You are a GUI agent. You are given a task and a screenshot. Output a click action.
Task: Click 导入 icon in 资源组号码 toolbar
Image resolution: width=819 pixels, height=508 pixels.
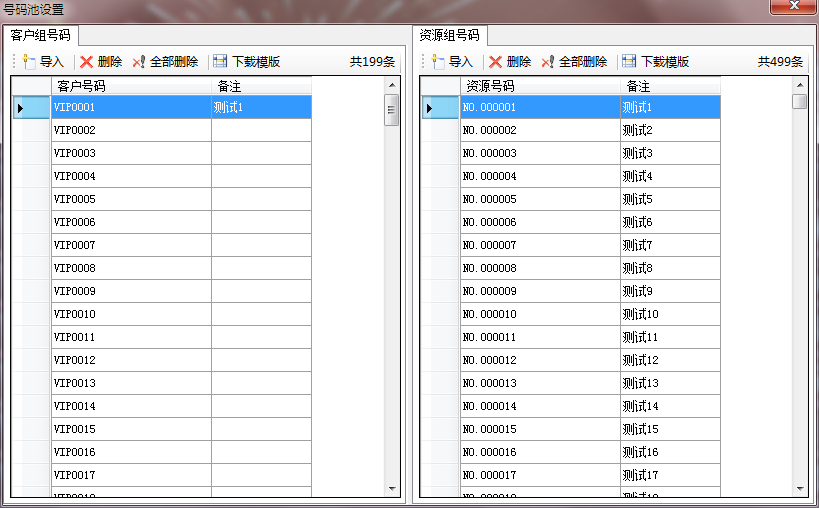[x=438, y=62]
